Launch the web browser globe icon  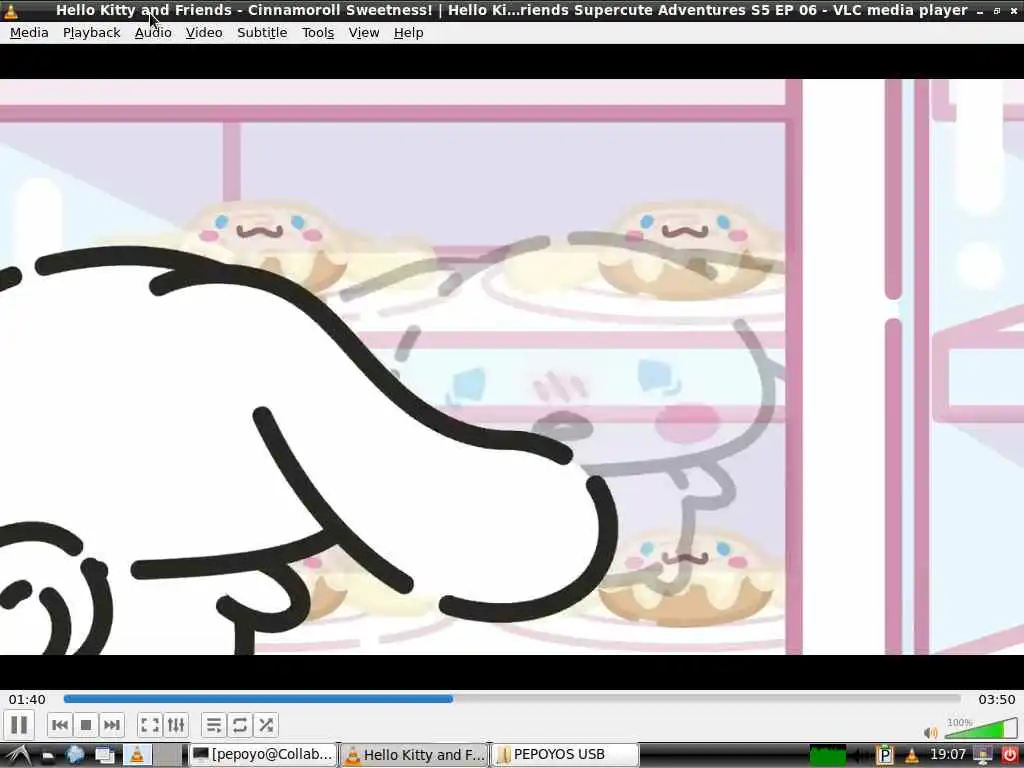(75, 755)
